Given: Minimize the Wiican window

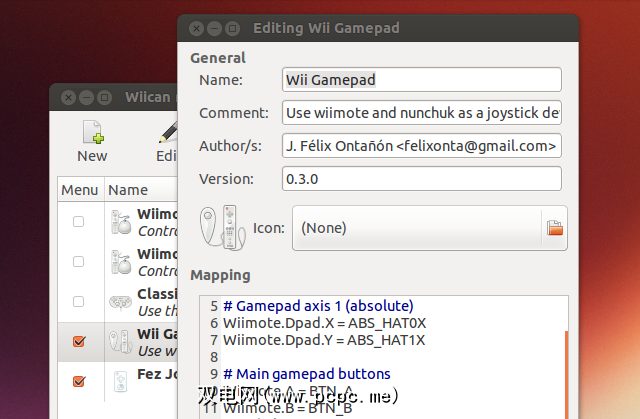Looking at the screenshot, I should coord(86,98).
